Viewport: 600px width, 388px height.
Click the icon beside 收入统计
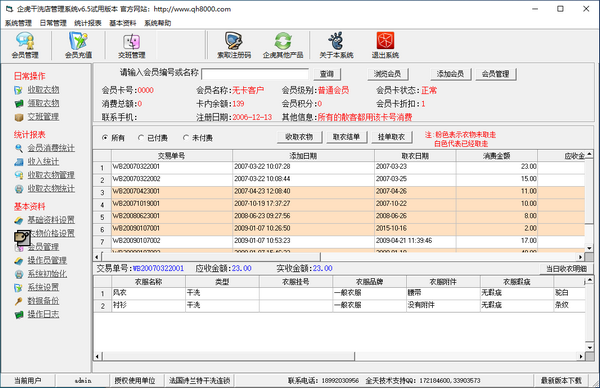(x=18, y=162)
